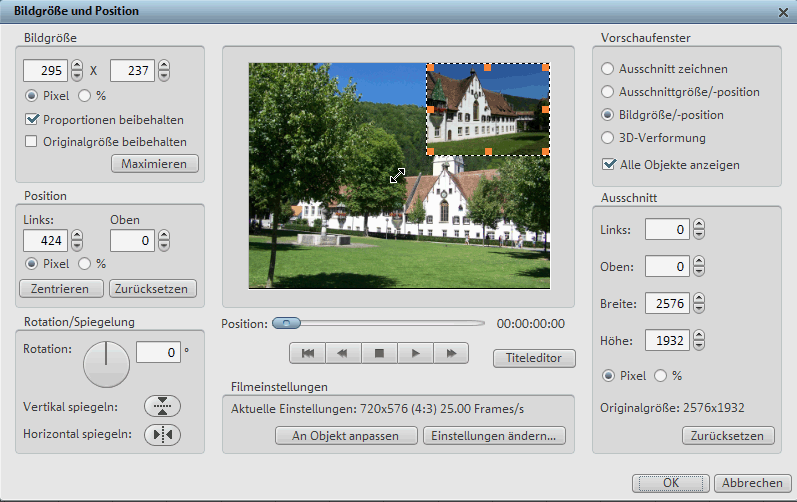
Task: Click stepper for Ausschnitt Links
Action: click(699, 229)
